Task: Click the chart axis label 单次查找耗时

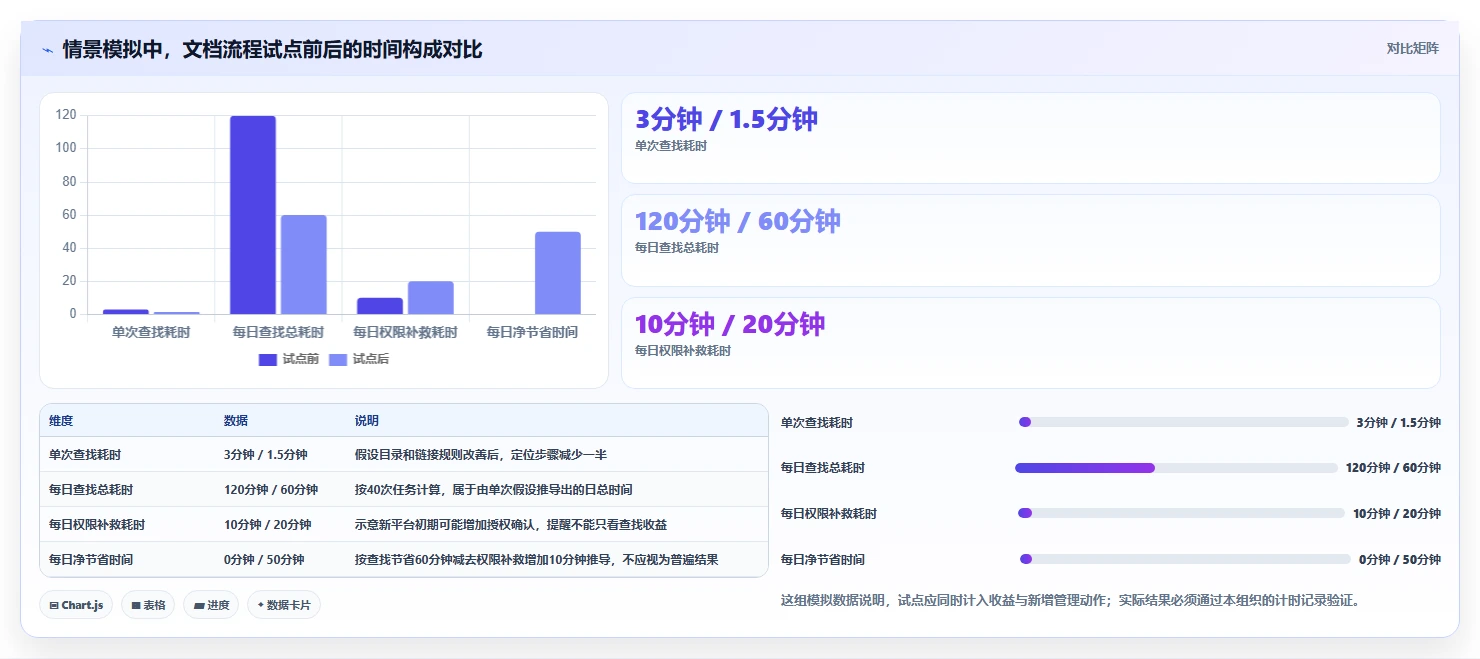Action: tap(151, 332)
